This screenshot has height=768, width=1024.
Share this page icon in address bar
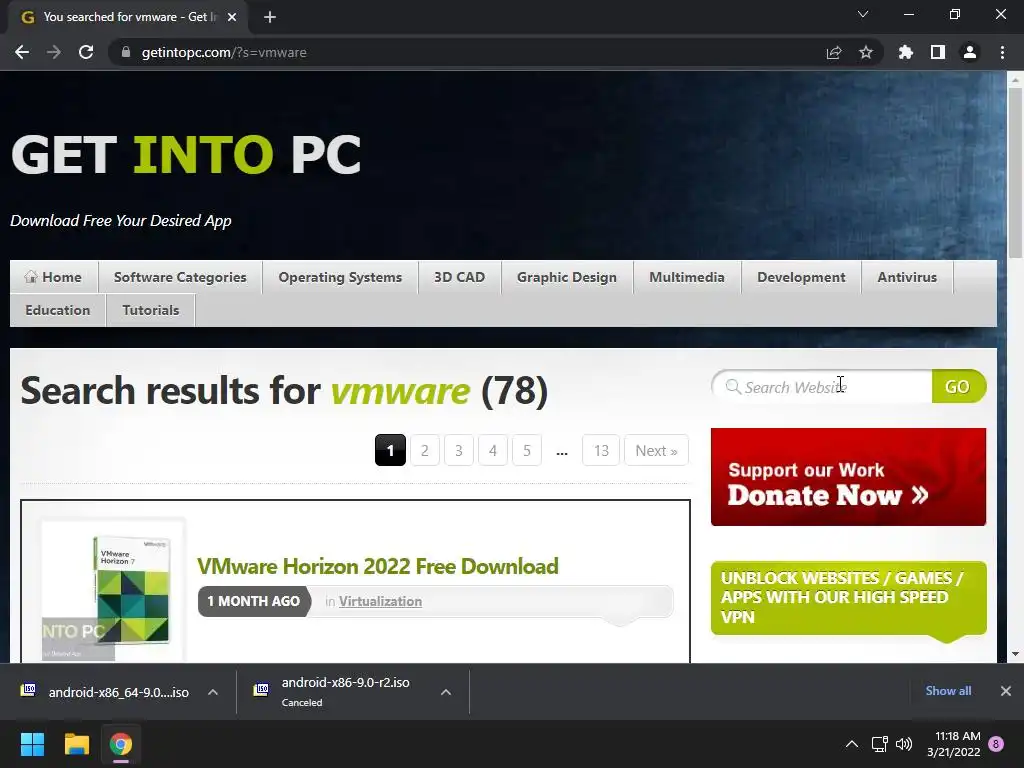(x=834, y=52)
